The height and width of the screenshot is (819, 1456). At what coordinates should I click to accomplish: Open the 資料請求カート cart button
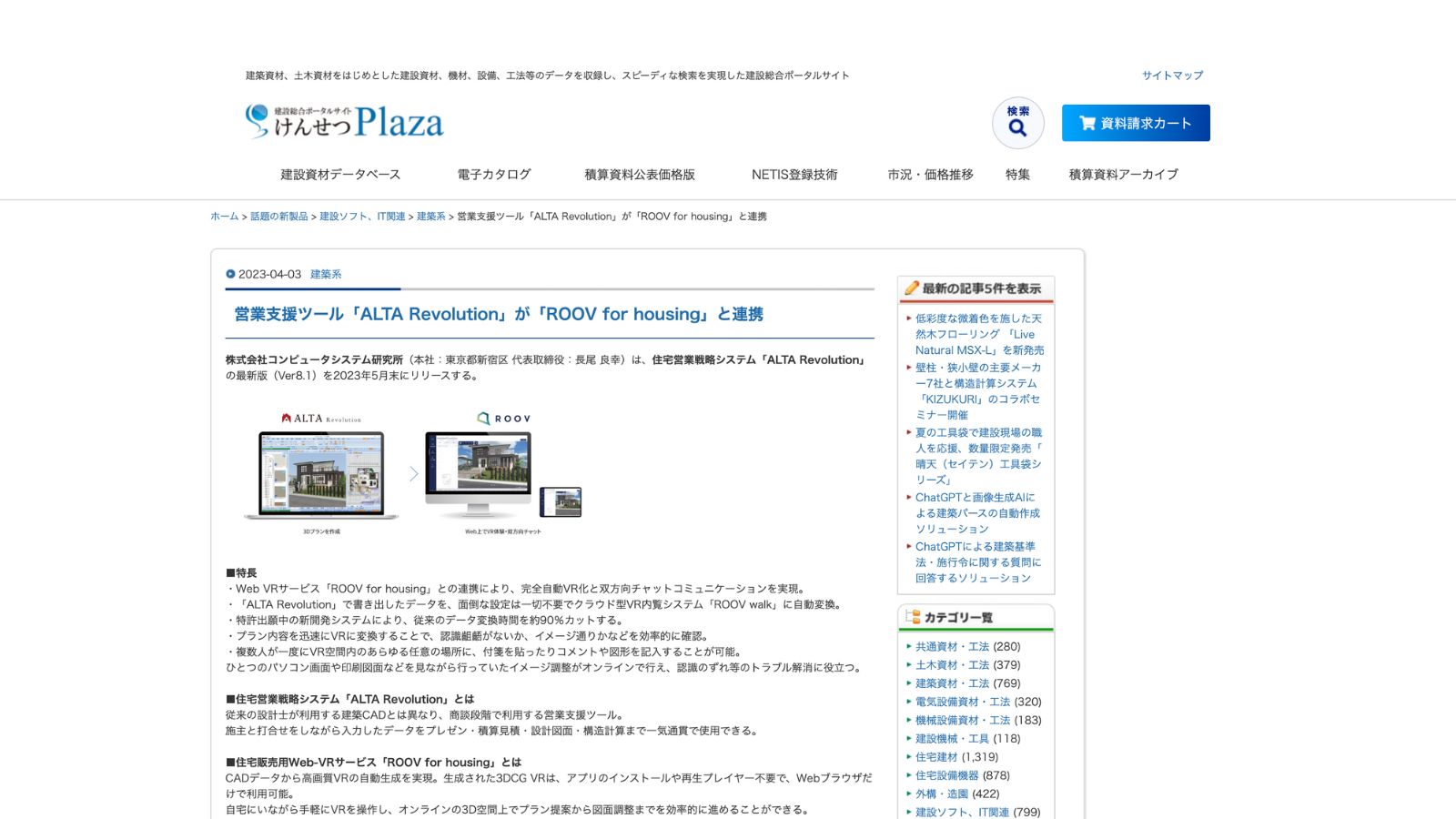pyautogui.click(x=1136, y=123)
